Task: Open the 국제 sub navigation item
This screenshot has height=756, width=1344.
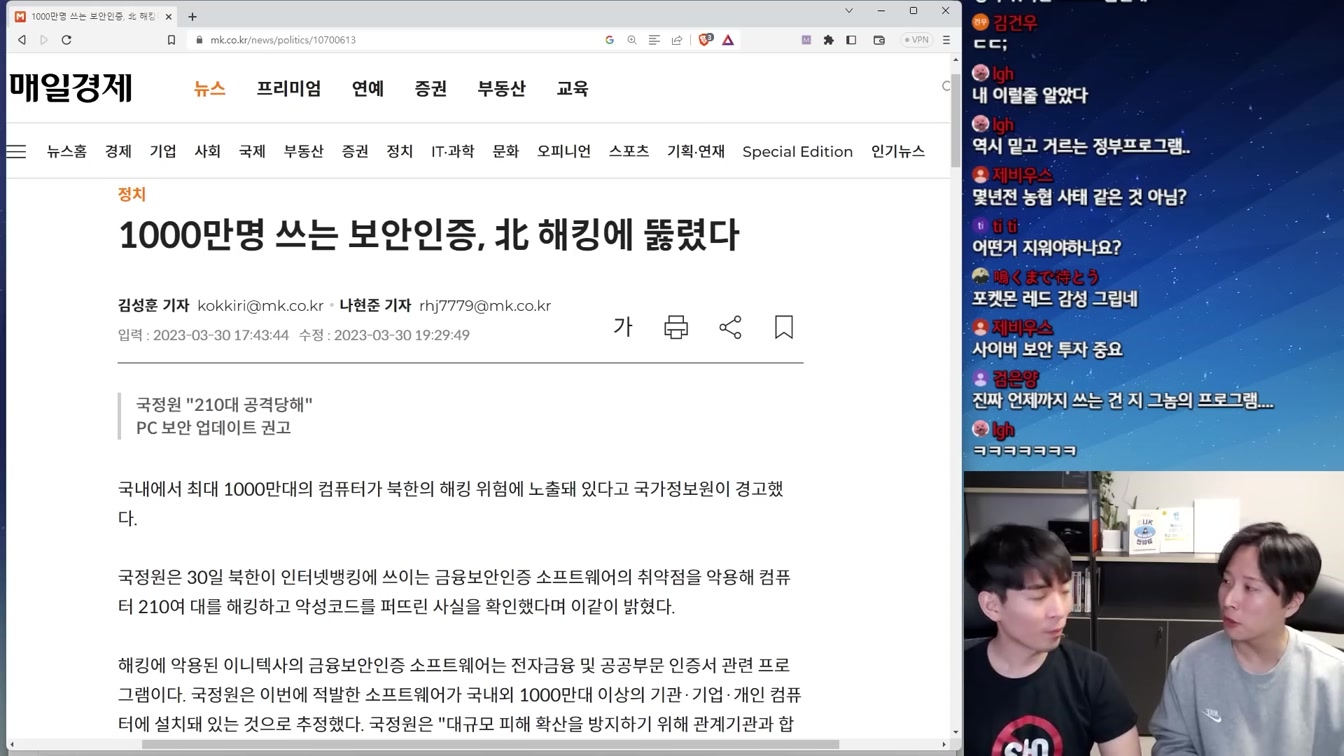Action: [x=252, y=151]
